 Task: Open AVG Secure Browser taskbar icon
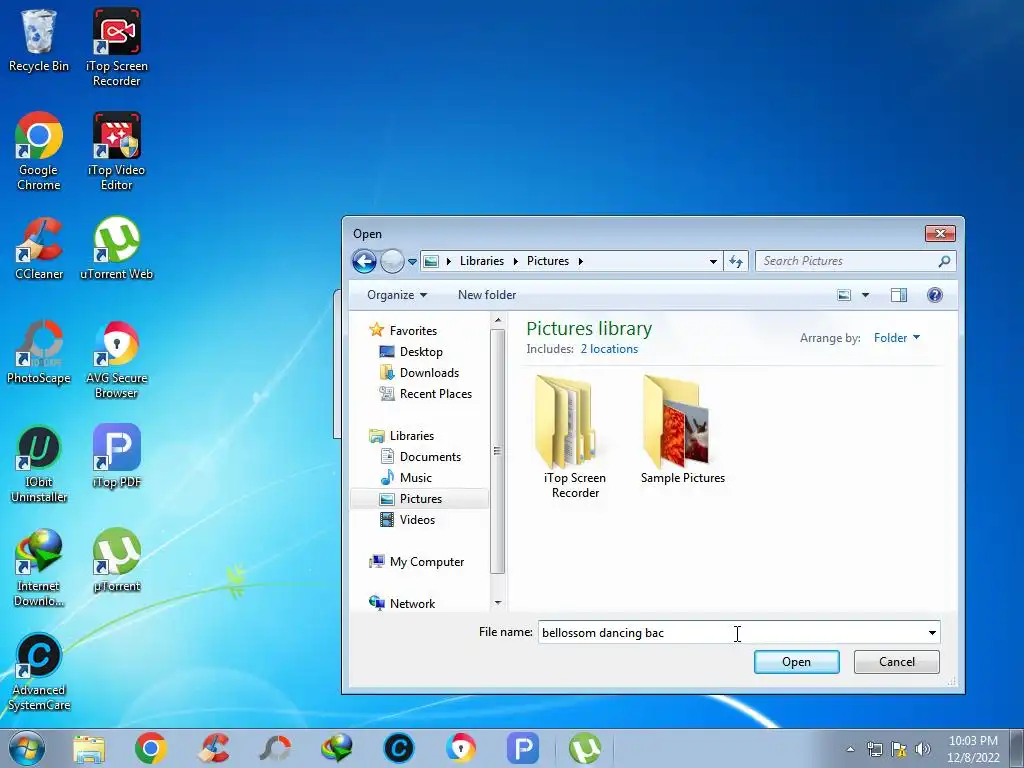click(x=461, y=749)
